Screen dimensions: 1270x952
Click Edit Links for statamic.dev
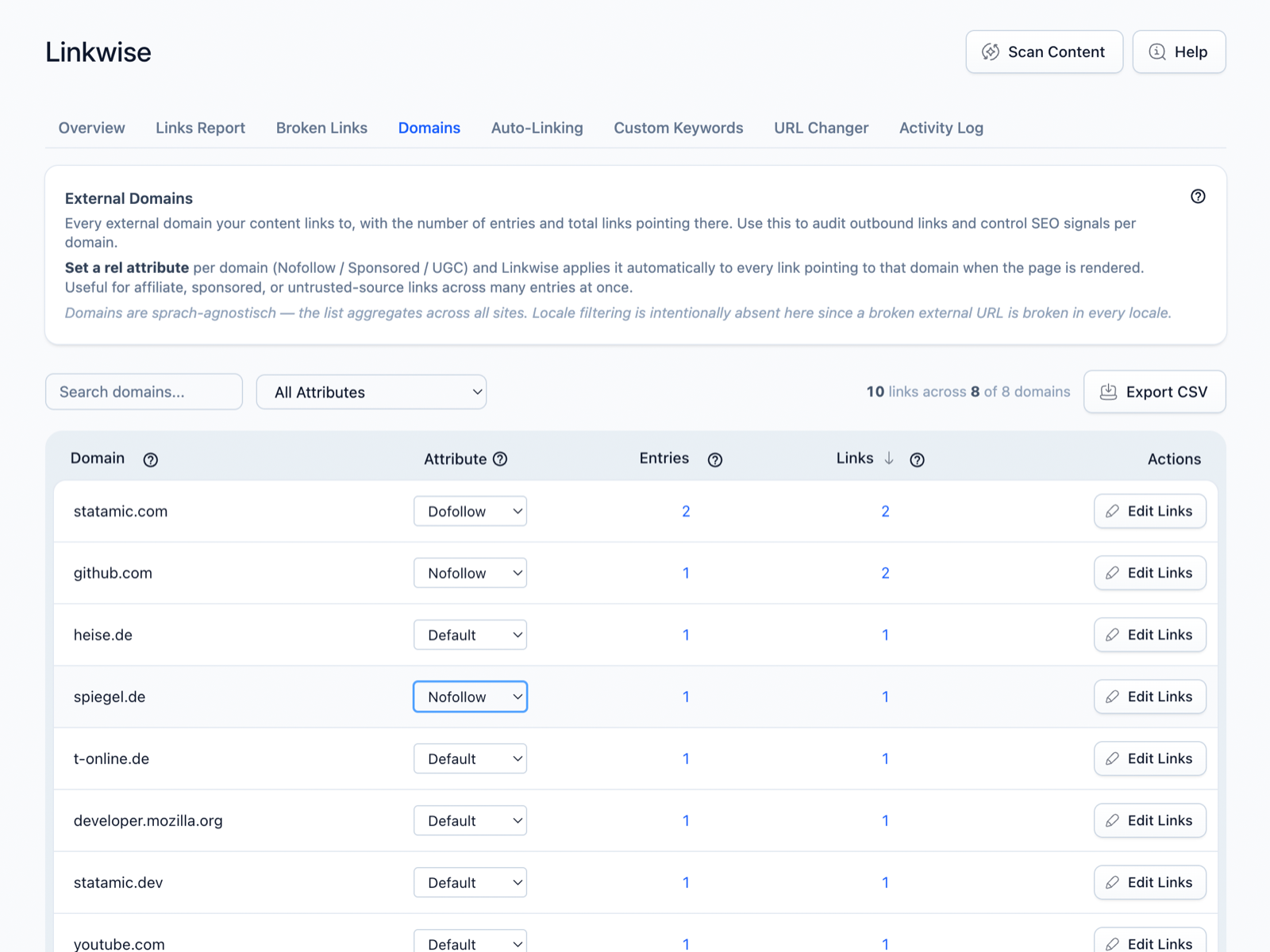point(1149,882)
